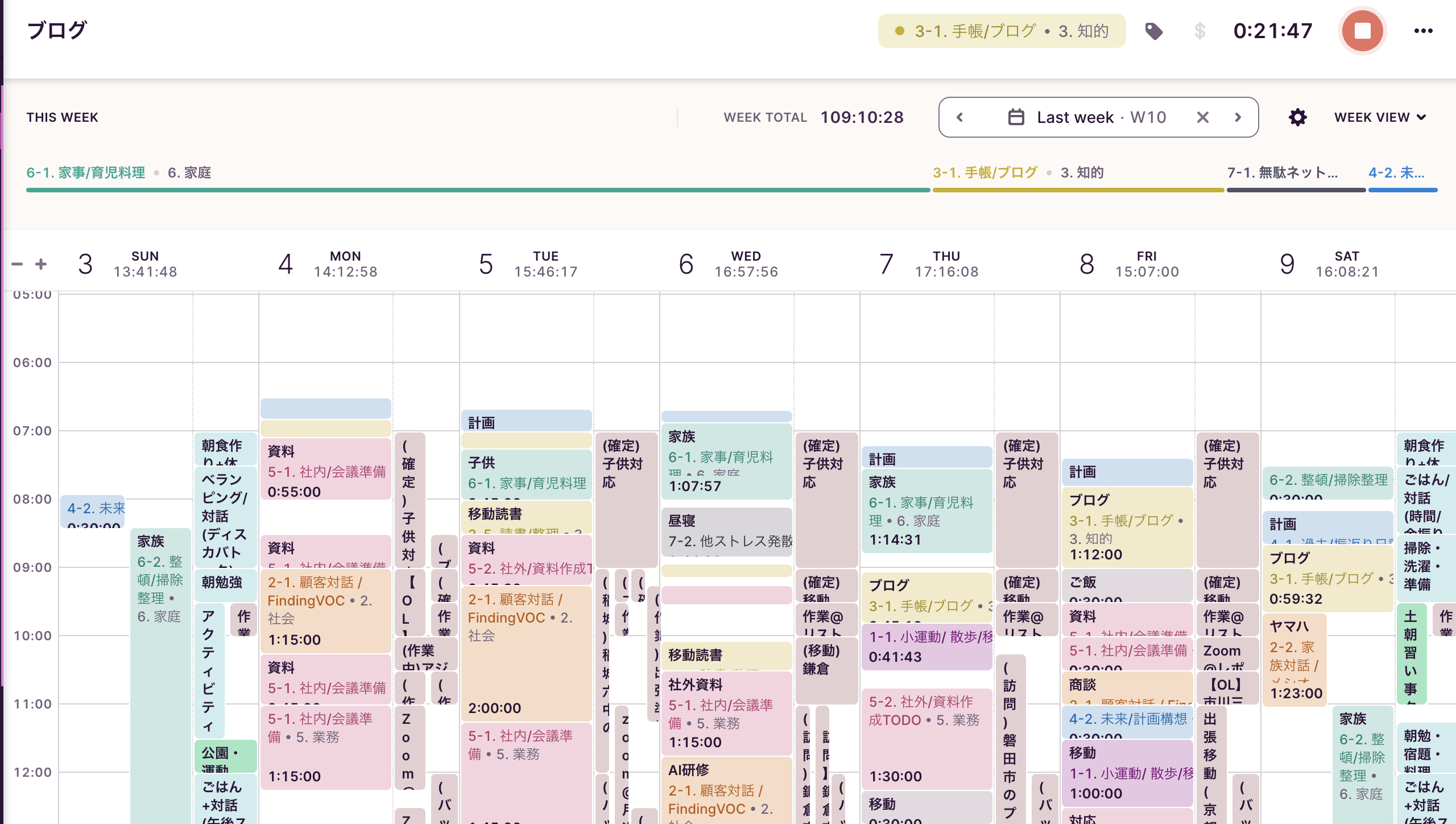Edit the ブログ timer description

(57, 31)
